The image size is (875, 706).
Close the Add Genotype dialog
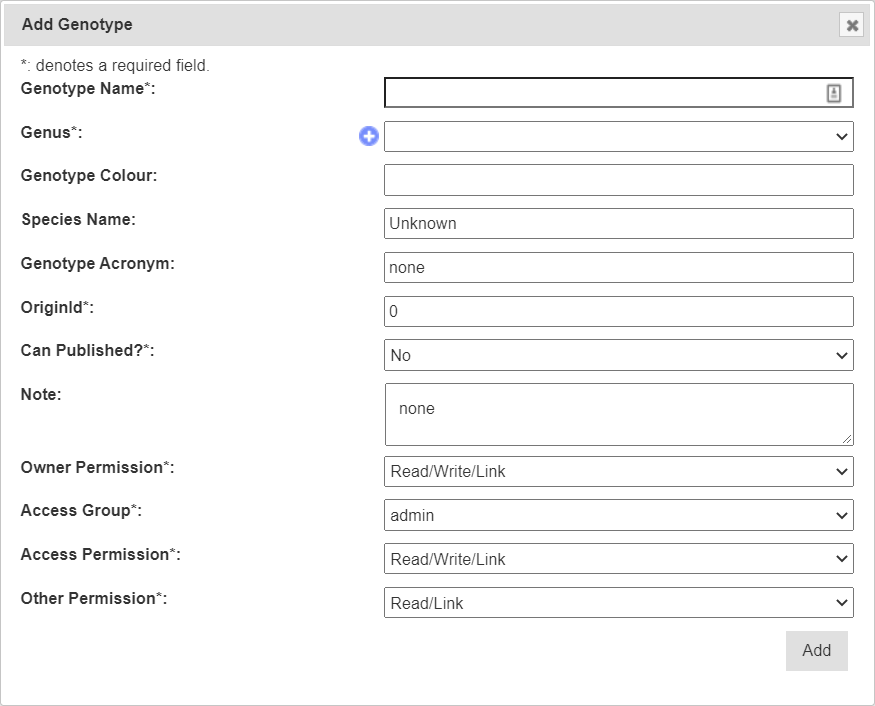click(x=852, y=25)
